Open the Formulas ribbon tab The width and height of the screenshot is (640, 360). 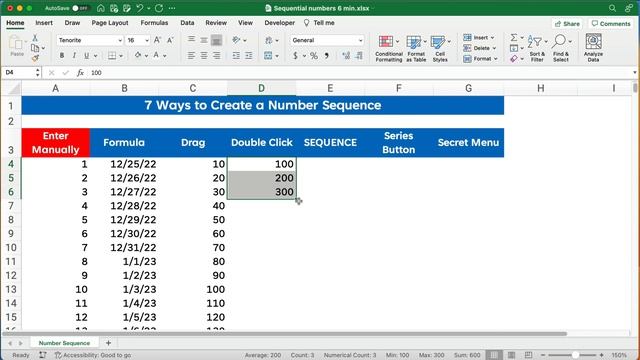pyautogui.click(x=154, y=23)
